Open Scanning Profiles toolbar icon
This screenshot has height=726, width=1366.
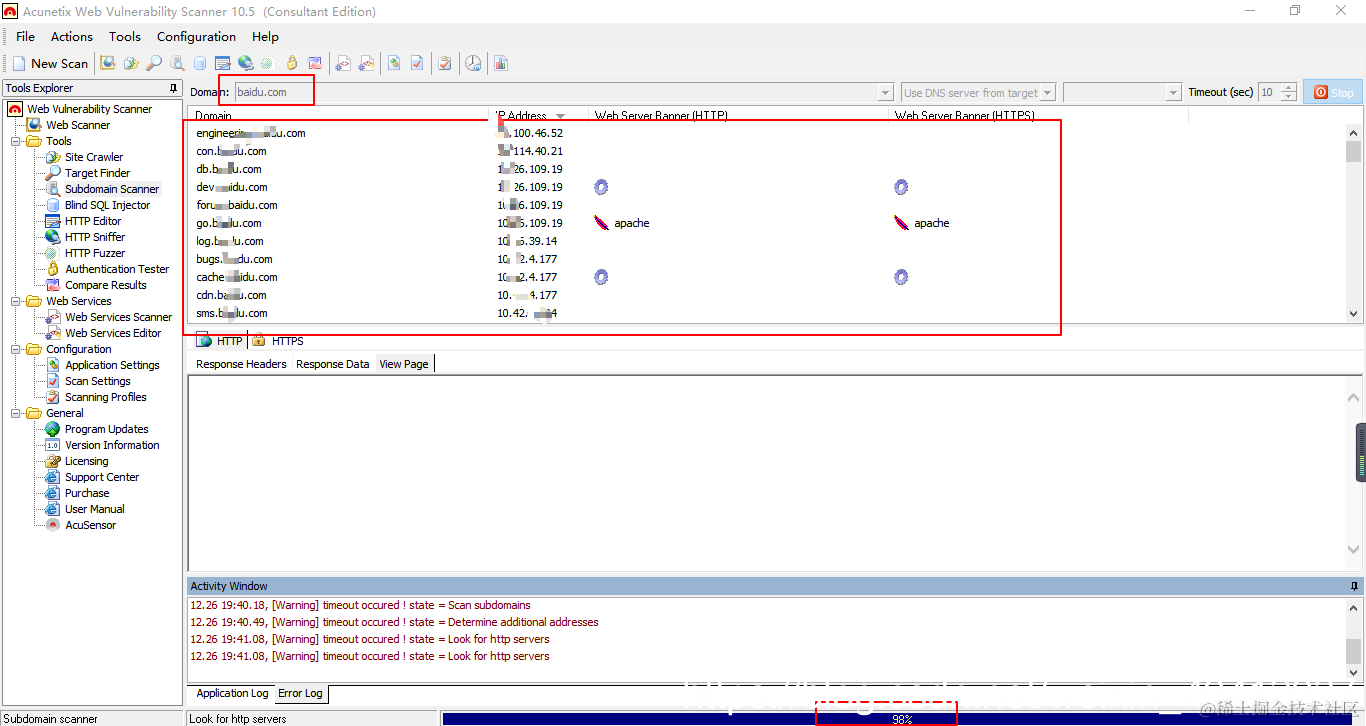point(445,63)
